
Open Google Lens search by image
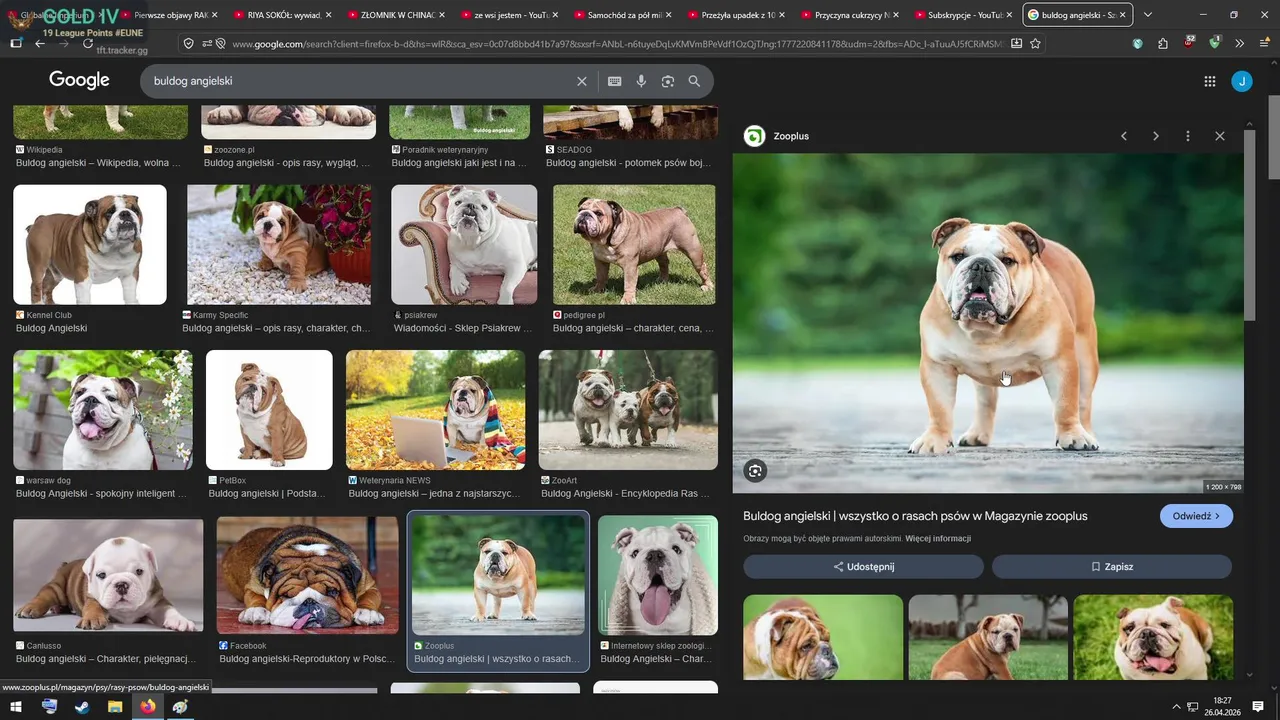(668, 81)
